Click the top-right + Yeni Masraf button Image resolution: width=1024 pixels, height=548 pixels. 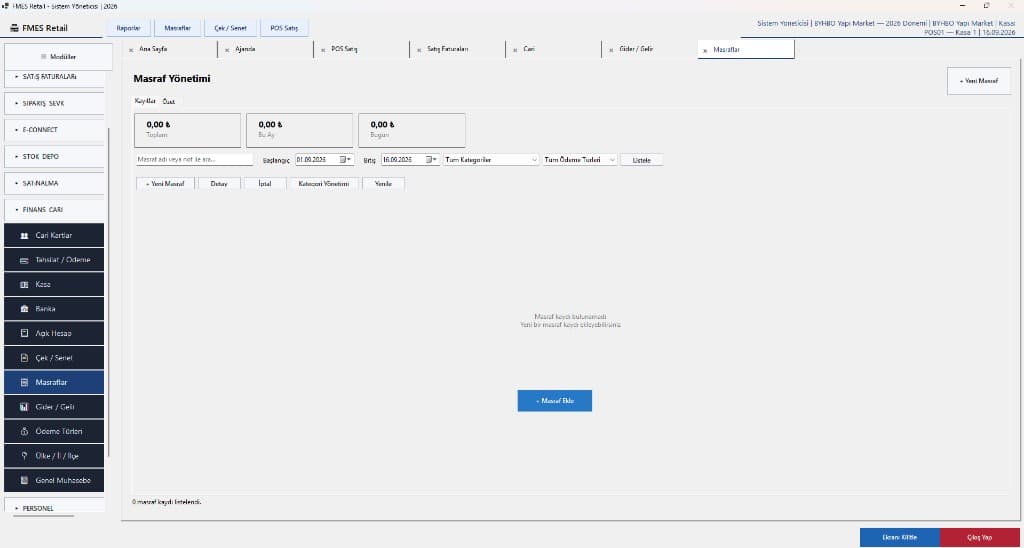(x=979, y=81)
